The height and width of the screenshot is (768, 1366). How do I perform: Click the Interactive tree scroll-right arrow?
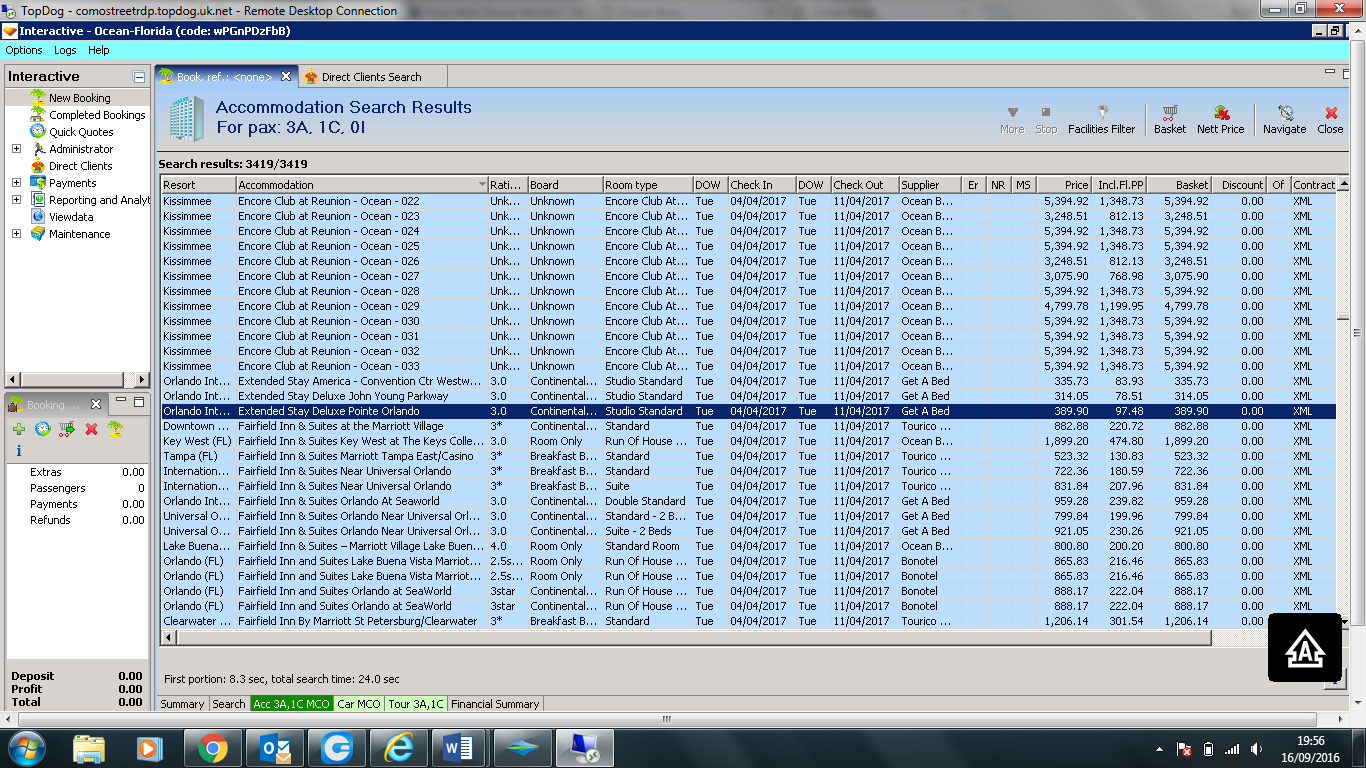[x=141, y=380]
